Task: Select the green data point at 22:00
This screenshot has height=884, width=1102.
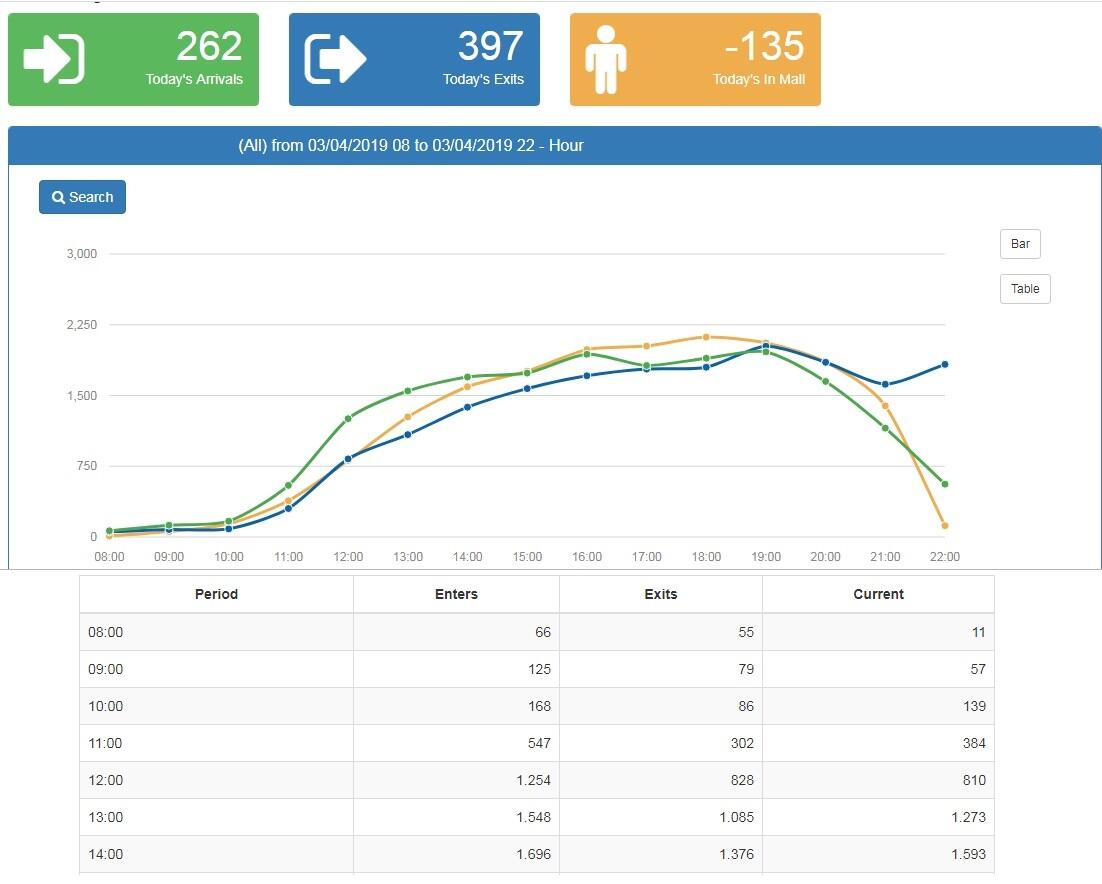Action: tap(945, 484)
